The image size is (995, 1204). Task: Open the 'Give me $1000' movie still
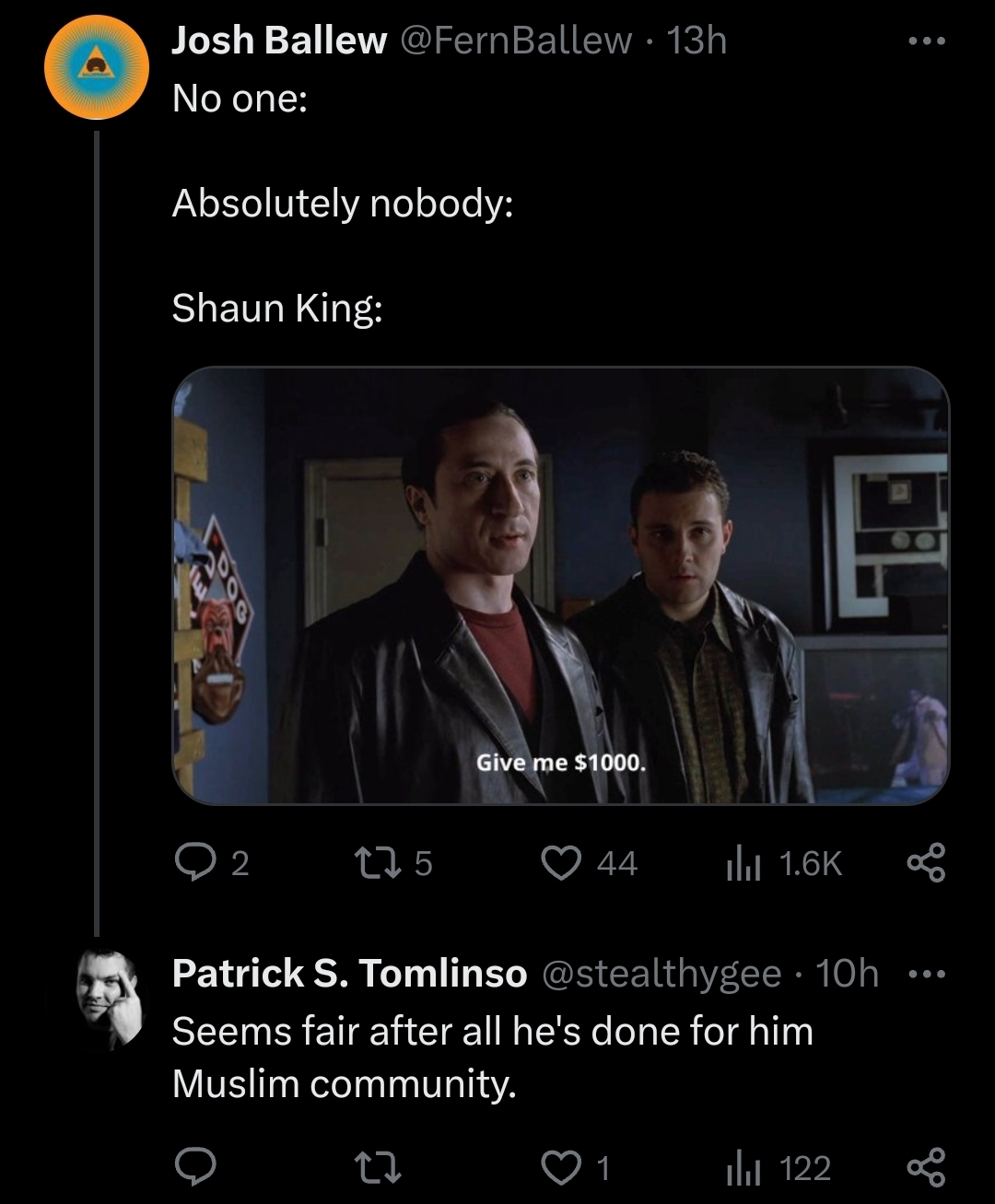(x=560, y=585)
